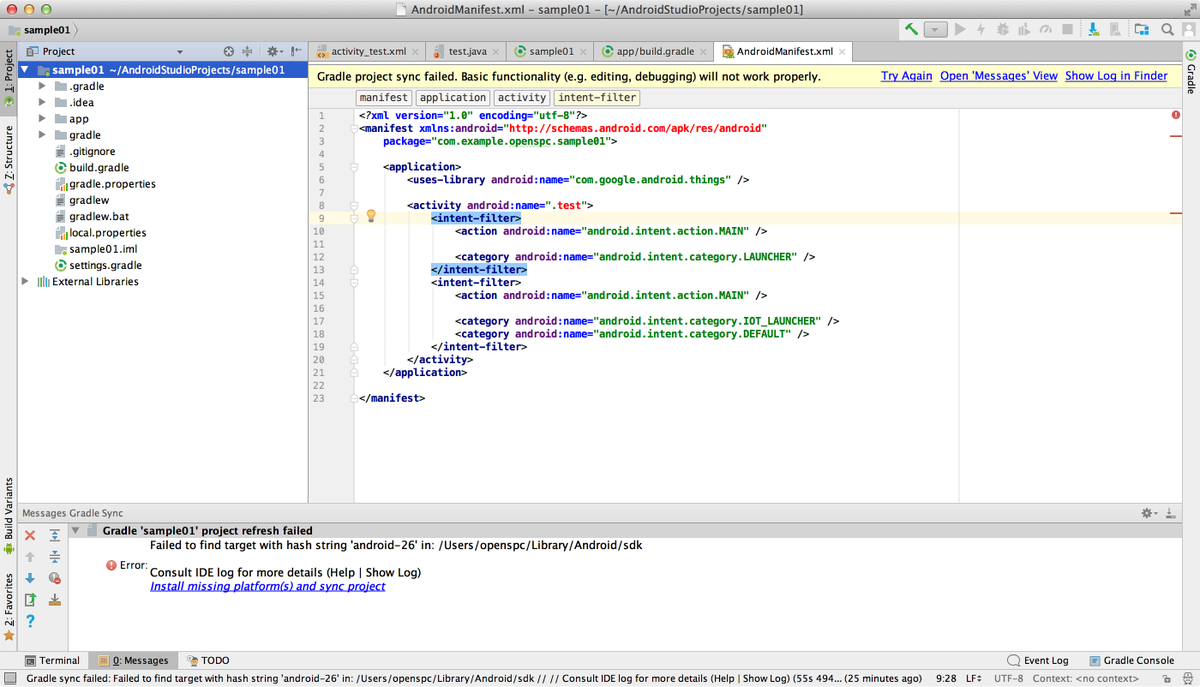The width and height of the screenshot is (1200, 687).
Task: Switch to sample01 editor tab
Action: (x=551, y=51)
